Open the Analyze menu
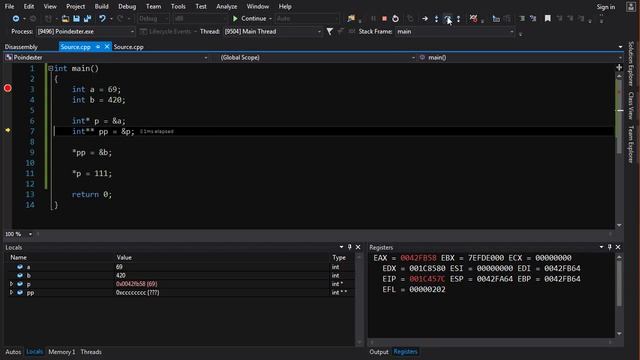Screen dimensions: 640x360 (227, 7)
